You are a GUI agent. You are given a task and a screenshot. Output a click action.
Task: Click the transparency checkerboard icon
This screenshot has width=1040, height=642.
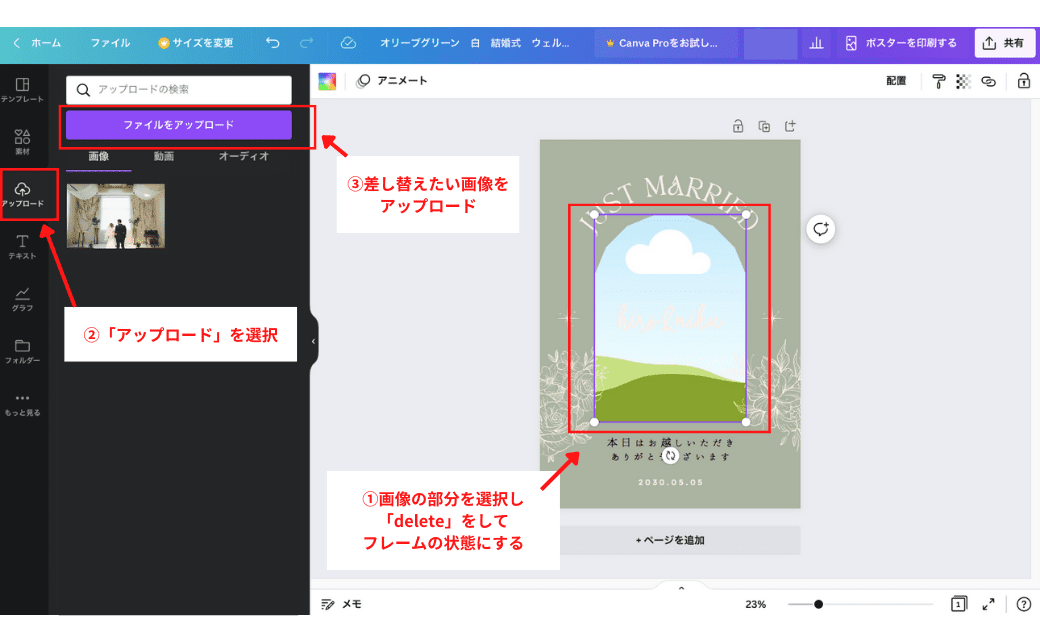(x=963, y=82)
